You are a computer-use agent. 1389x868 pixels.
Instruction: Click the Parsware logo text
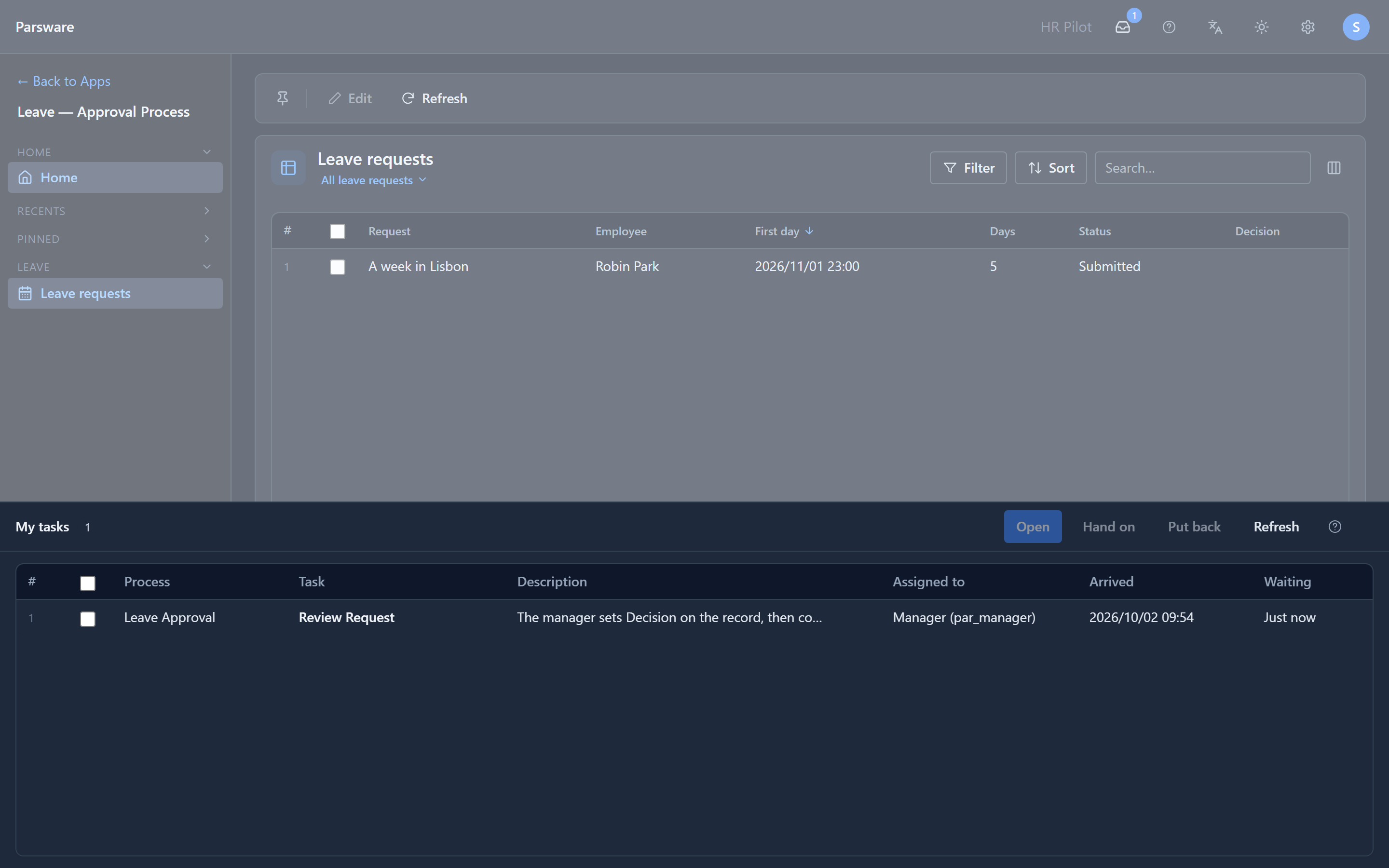[x=45, y=27]
